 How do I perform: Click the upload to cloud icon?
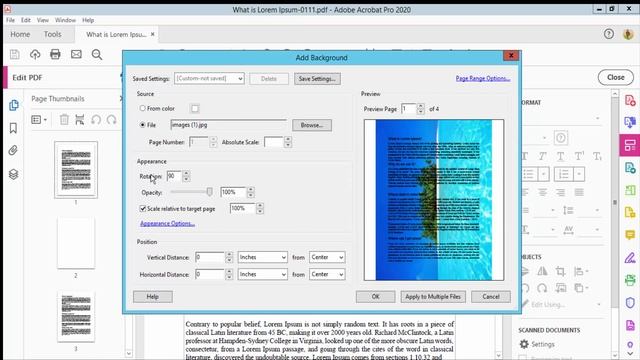(x=35, y=54)
